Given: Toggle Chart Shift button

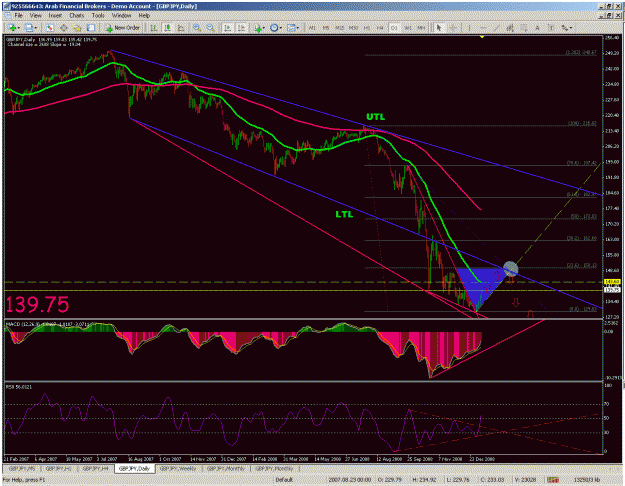Looking at the screenshot, I should coord(242,28).
